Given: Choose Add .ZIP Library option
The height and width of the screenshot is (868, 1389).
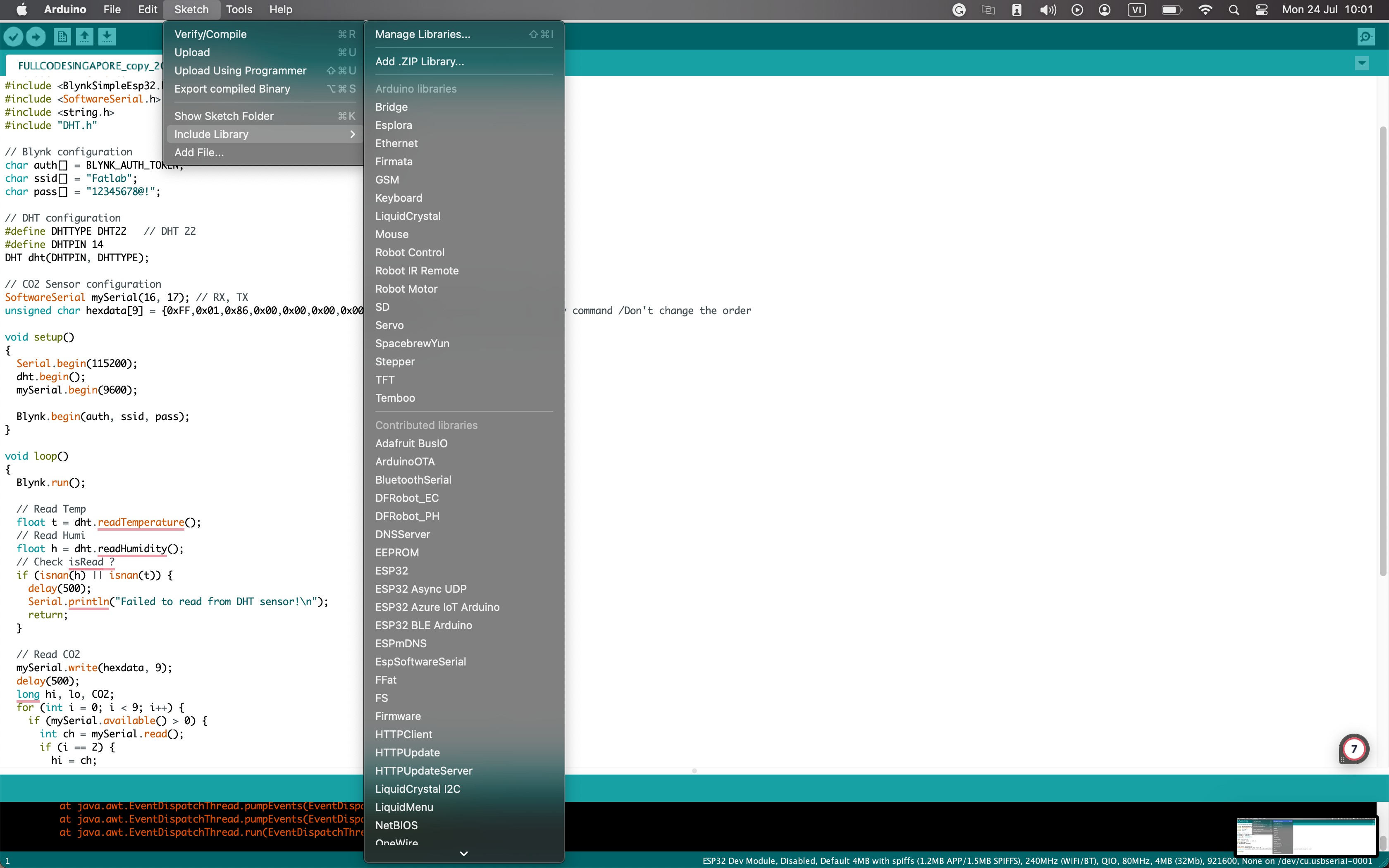Looking at the screenshot, I should (x=420, y=62).
